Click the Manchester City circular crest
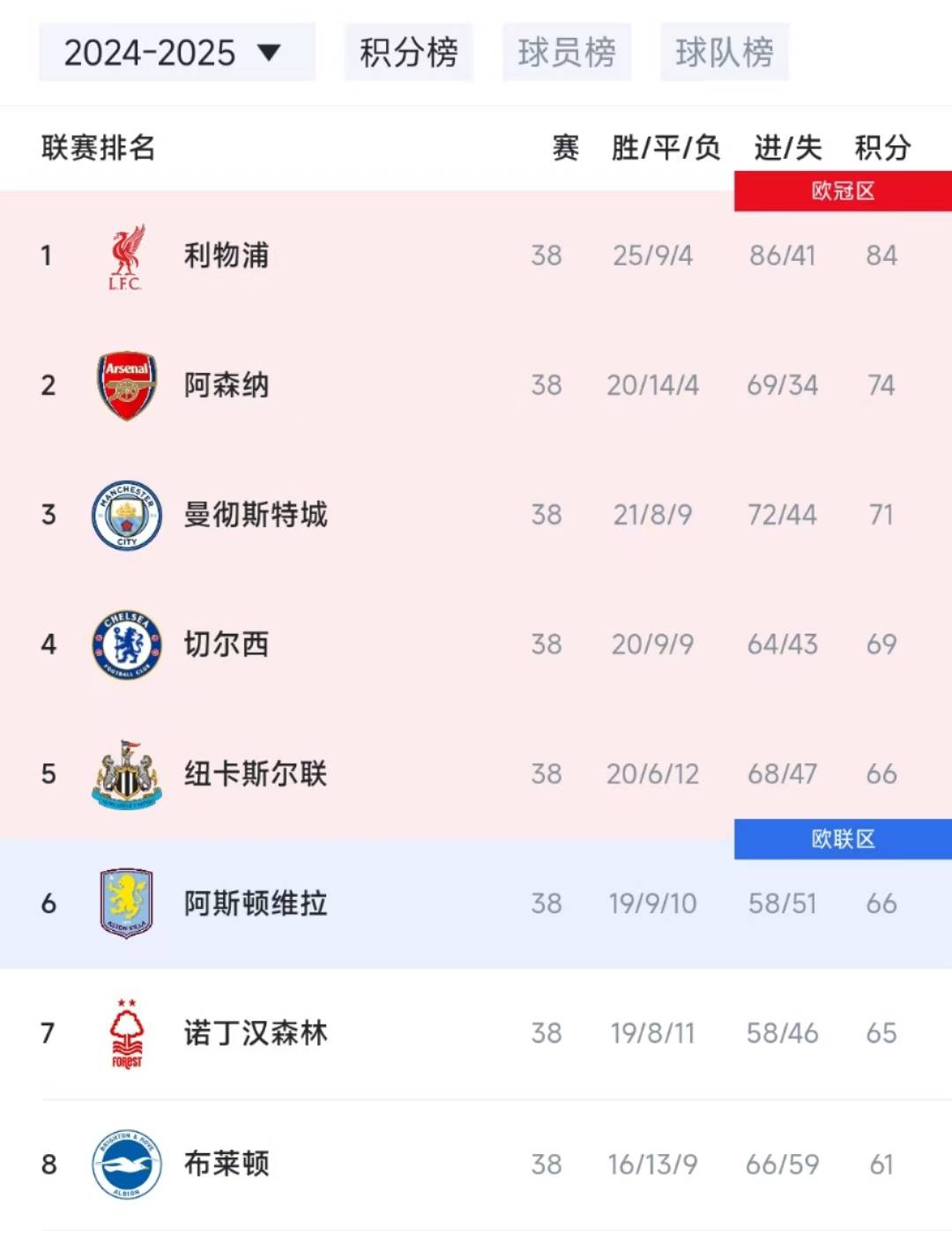This screenshot has width=952, height=1236. pos(126,514)
